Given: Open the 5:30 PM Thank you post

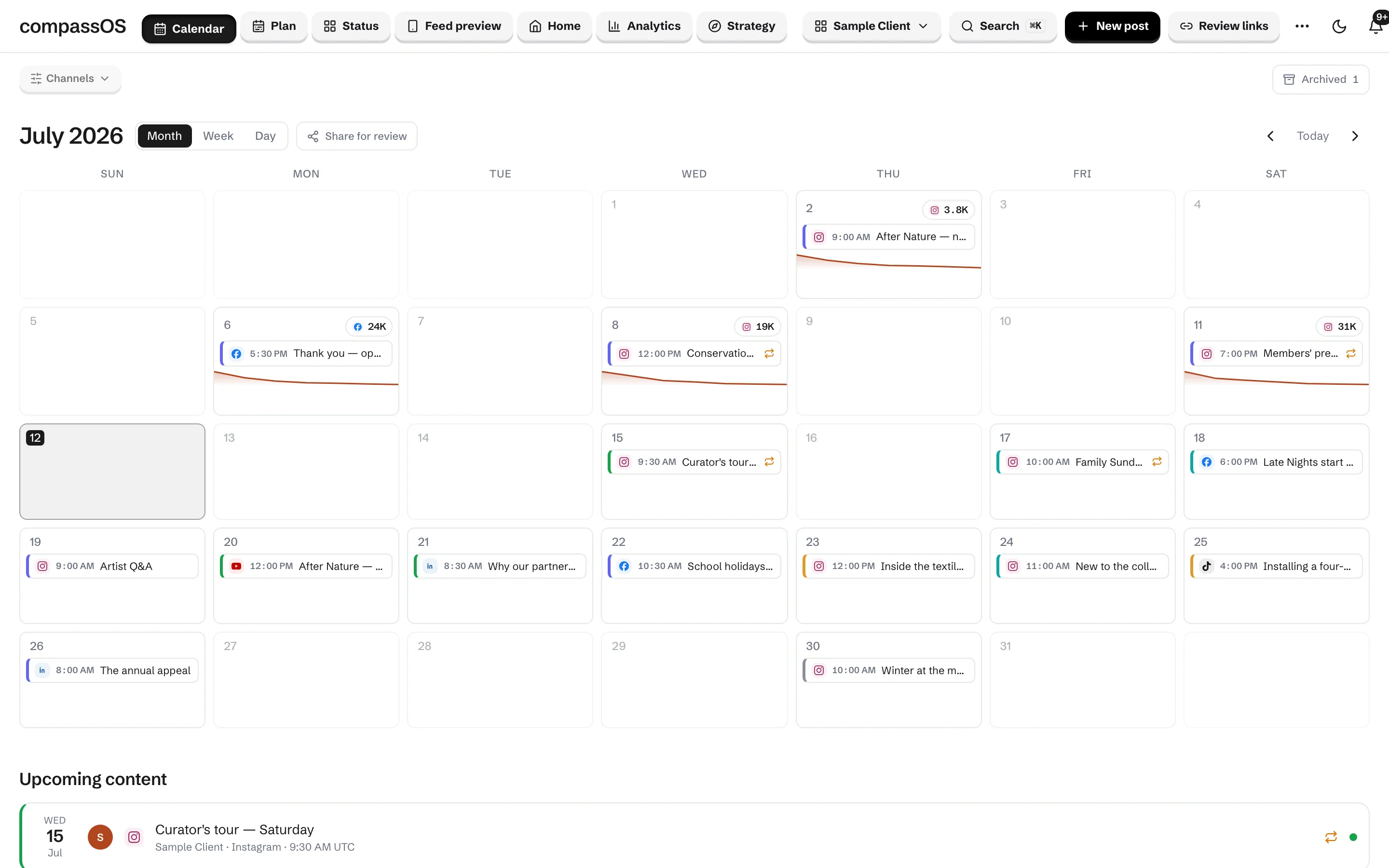Looking at the screenshot, I should 306,353.
